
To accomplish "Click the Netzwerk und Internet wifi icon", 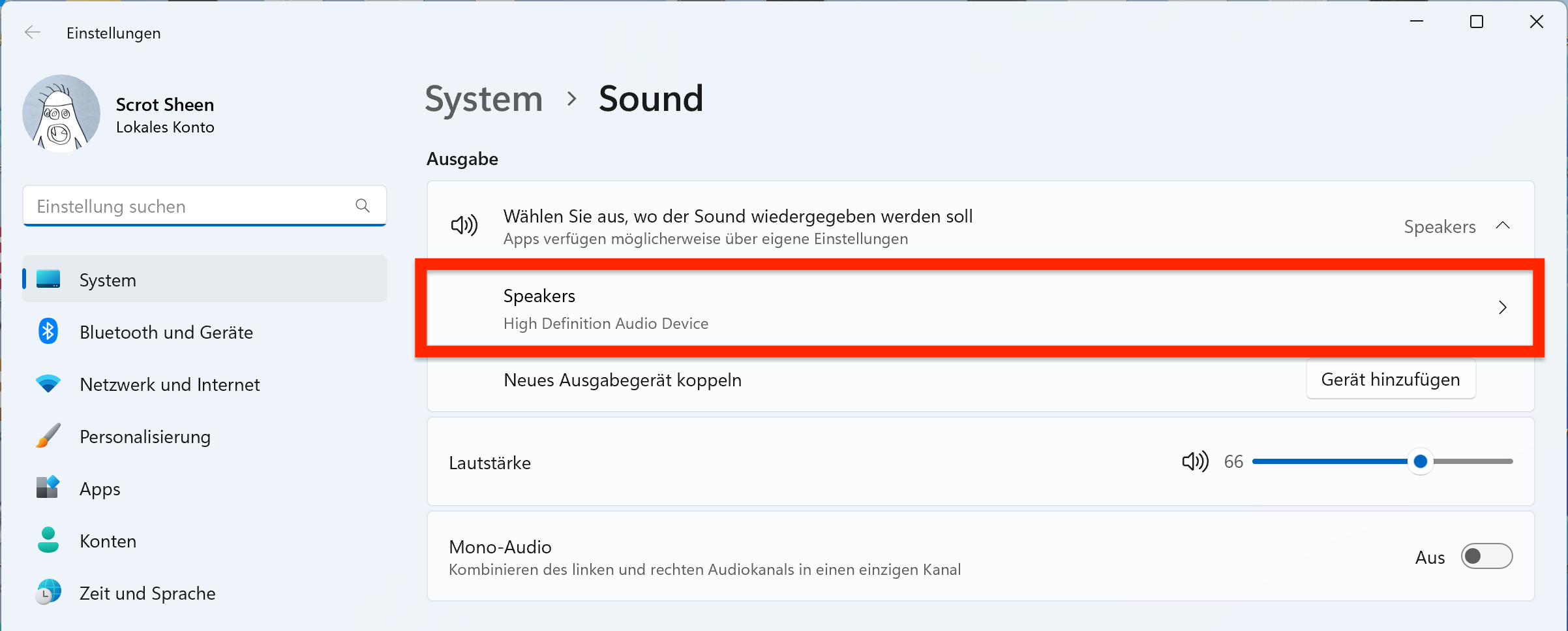I will [x=48, y=384].
